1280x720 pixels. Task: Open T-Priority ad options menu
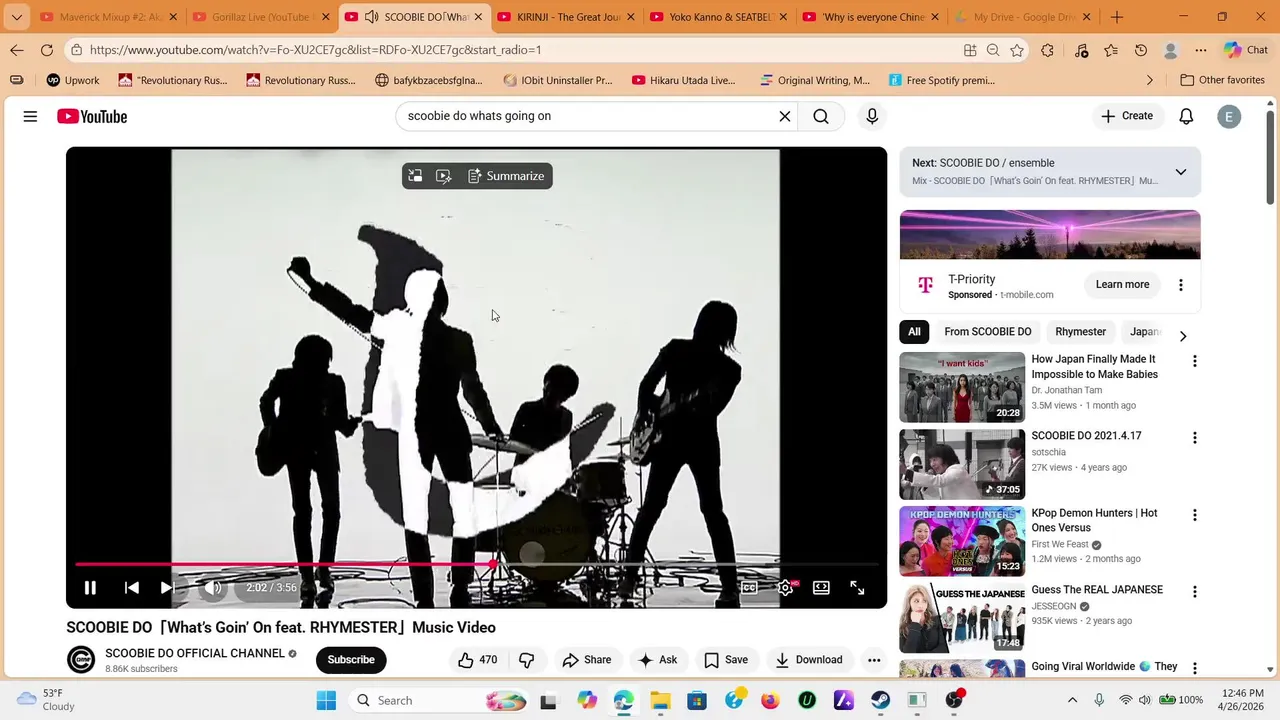pyautogui.click(x=1181, y=285)
